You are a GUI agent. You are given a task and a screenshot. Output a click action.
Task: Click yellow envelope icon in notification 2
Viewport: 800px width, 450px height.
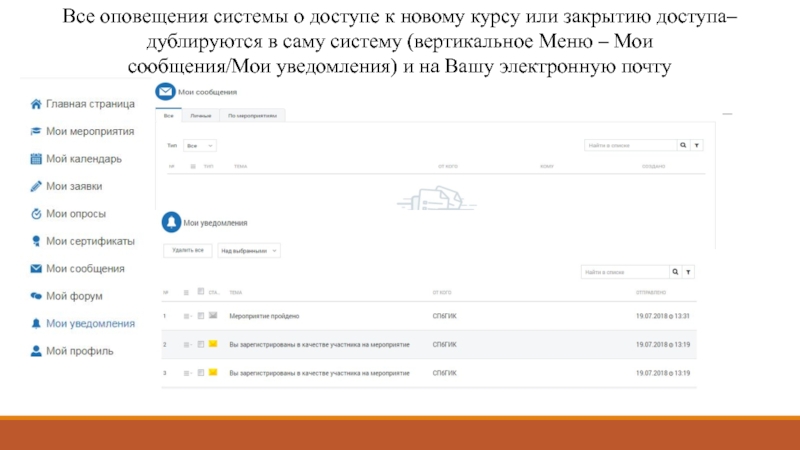coord(212,344)
